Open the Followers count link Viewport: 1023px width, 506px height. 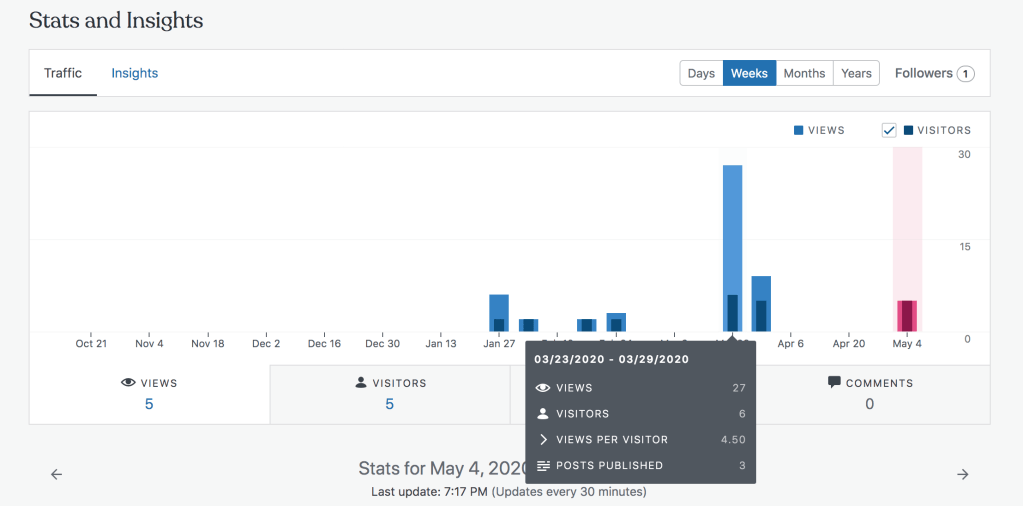(x=934, y=73)
